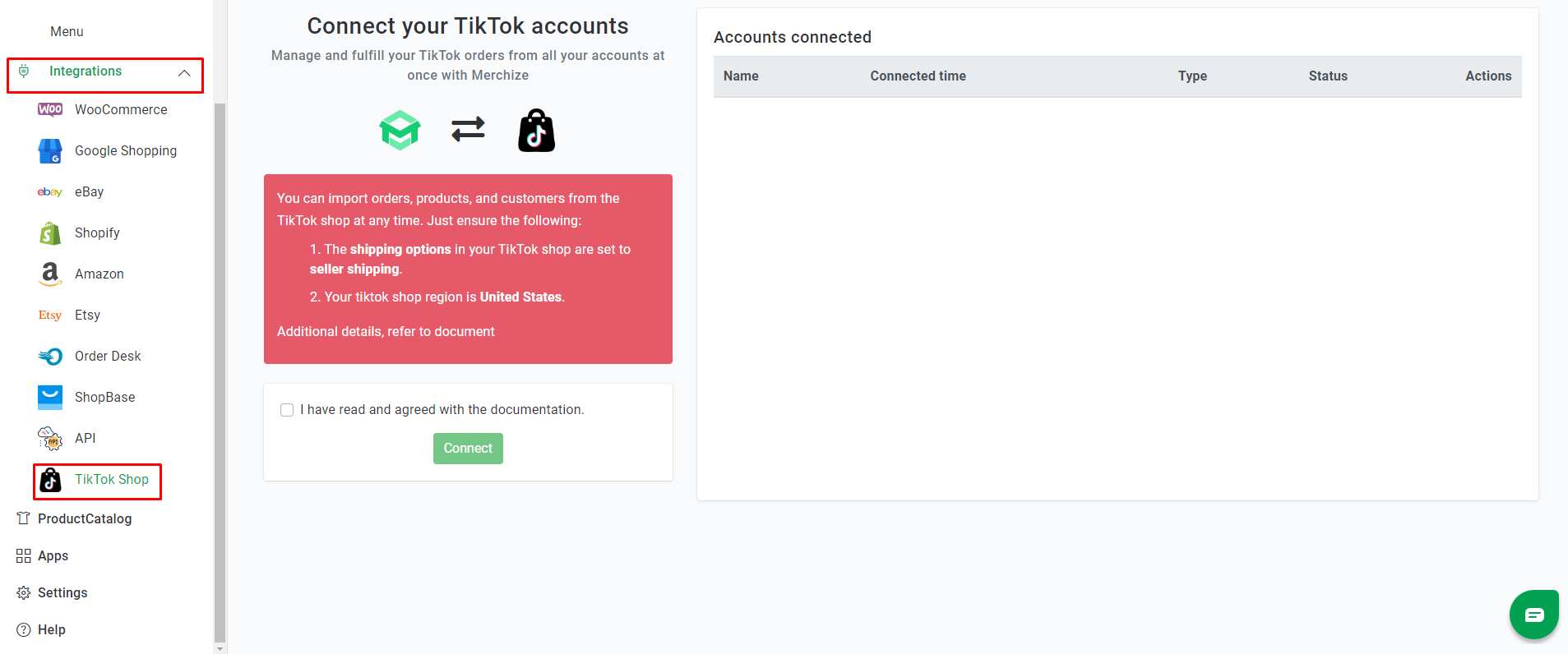
Task: Click the Etsy logo icon
Action: click(50, 315)
